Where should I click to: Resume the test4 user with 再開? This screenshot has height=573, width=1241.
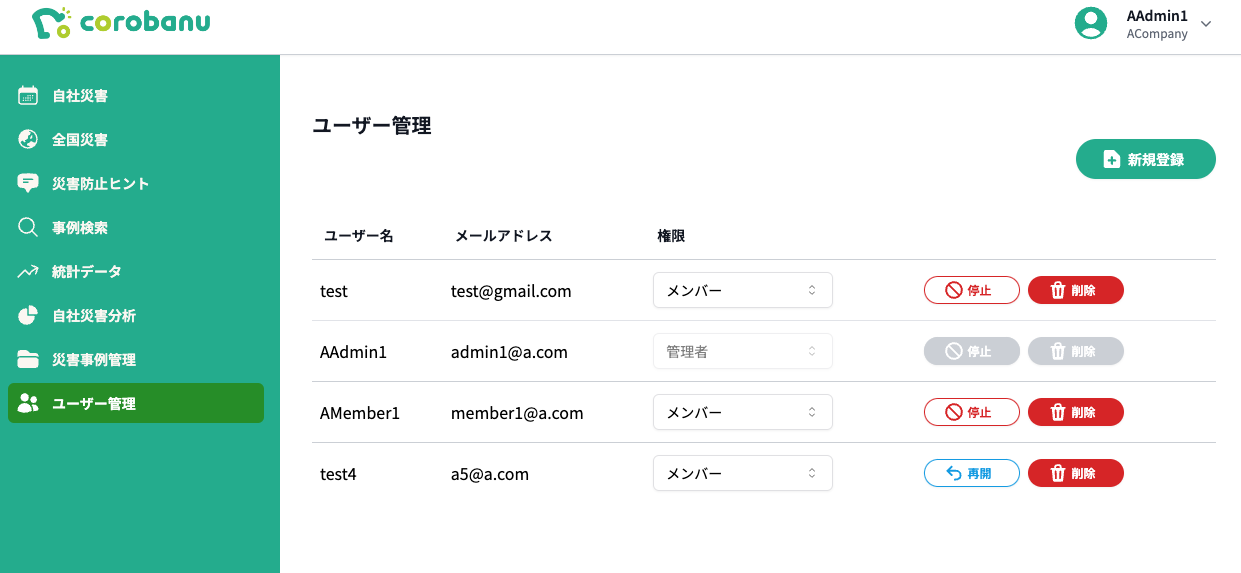point(971,473)
